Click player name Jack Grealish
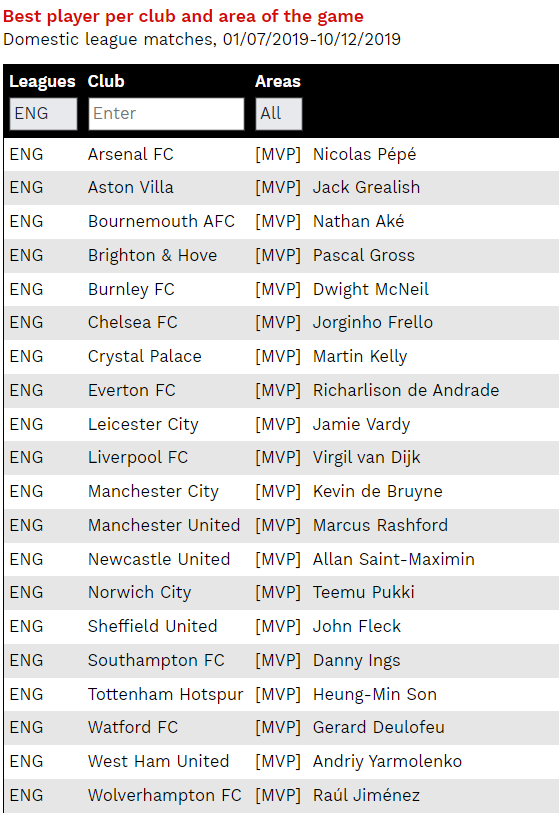Viewport: 559px width, 813px height. 366,187
